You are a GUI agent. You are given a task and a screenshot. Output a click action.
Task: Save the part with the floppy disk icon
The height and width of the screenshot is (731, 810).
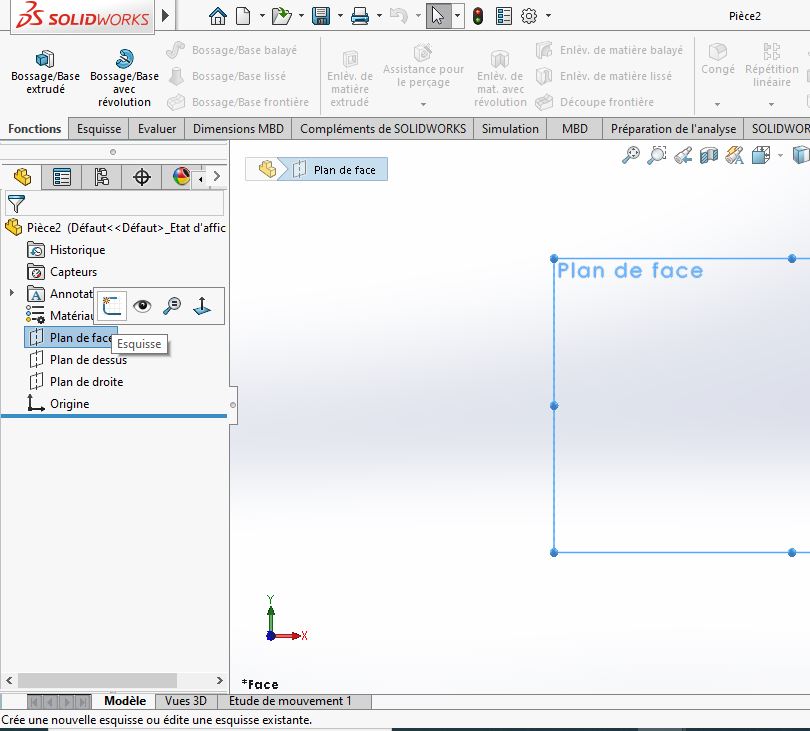point(321,16)
